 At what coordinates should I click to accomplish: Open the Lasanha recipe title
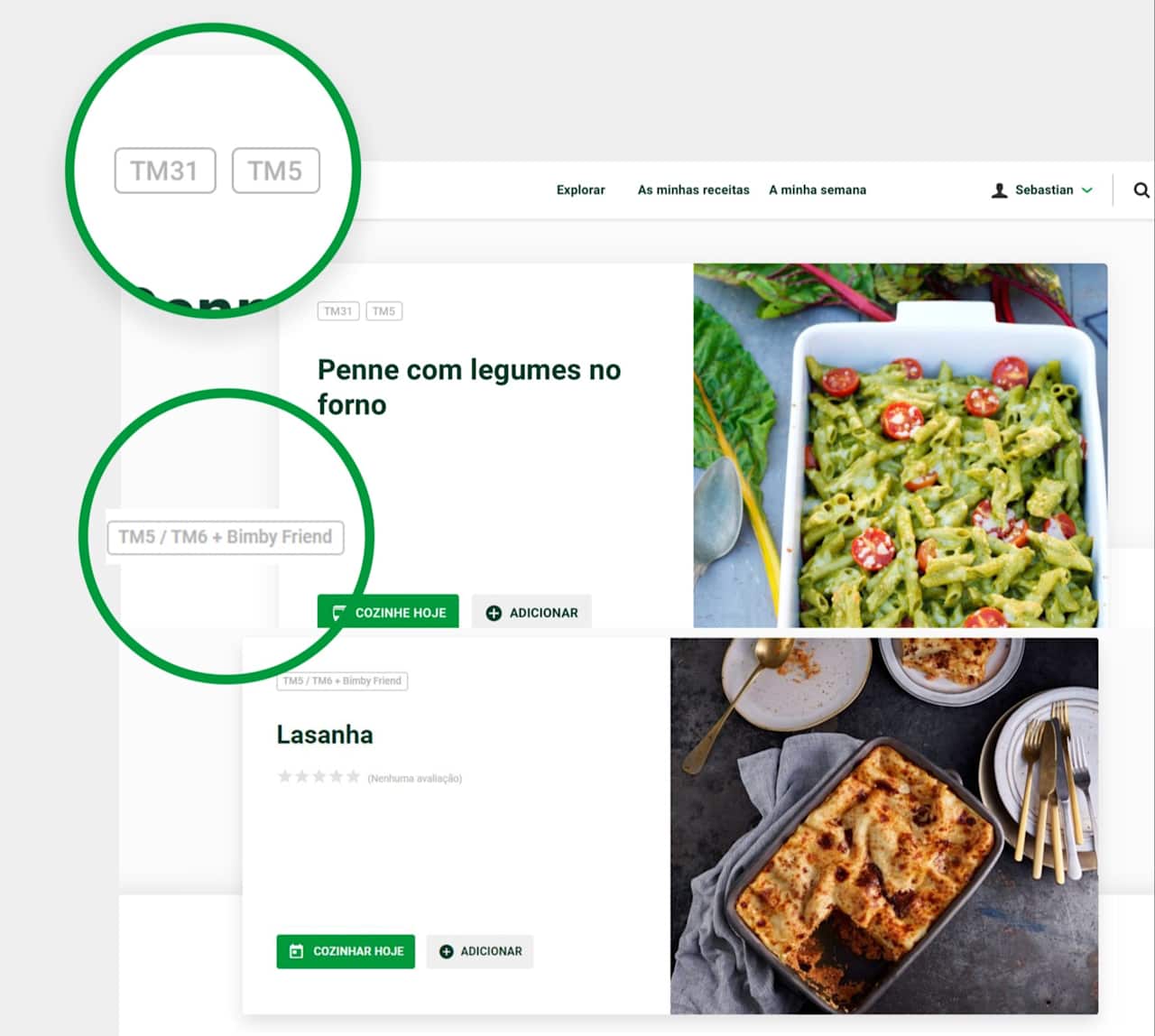point(325,735)
